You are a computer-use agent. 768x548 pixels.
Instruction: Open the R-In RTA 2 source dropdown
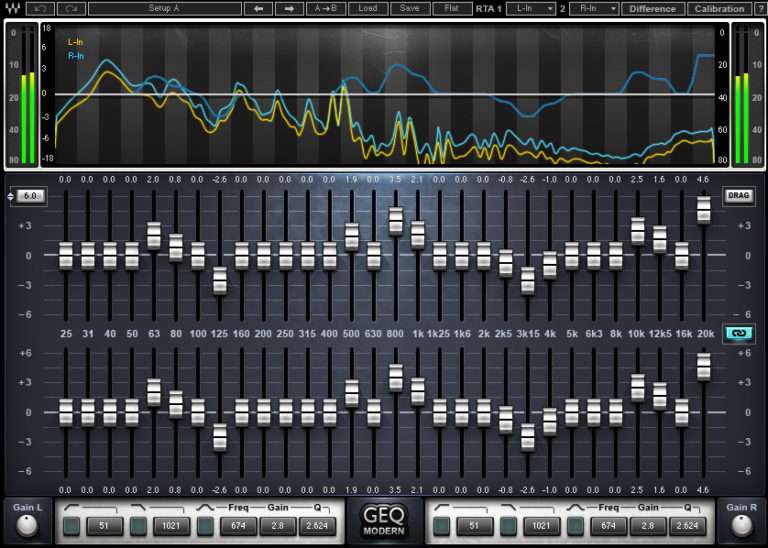point(594,8)
